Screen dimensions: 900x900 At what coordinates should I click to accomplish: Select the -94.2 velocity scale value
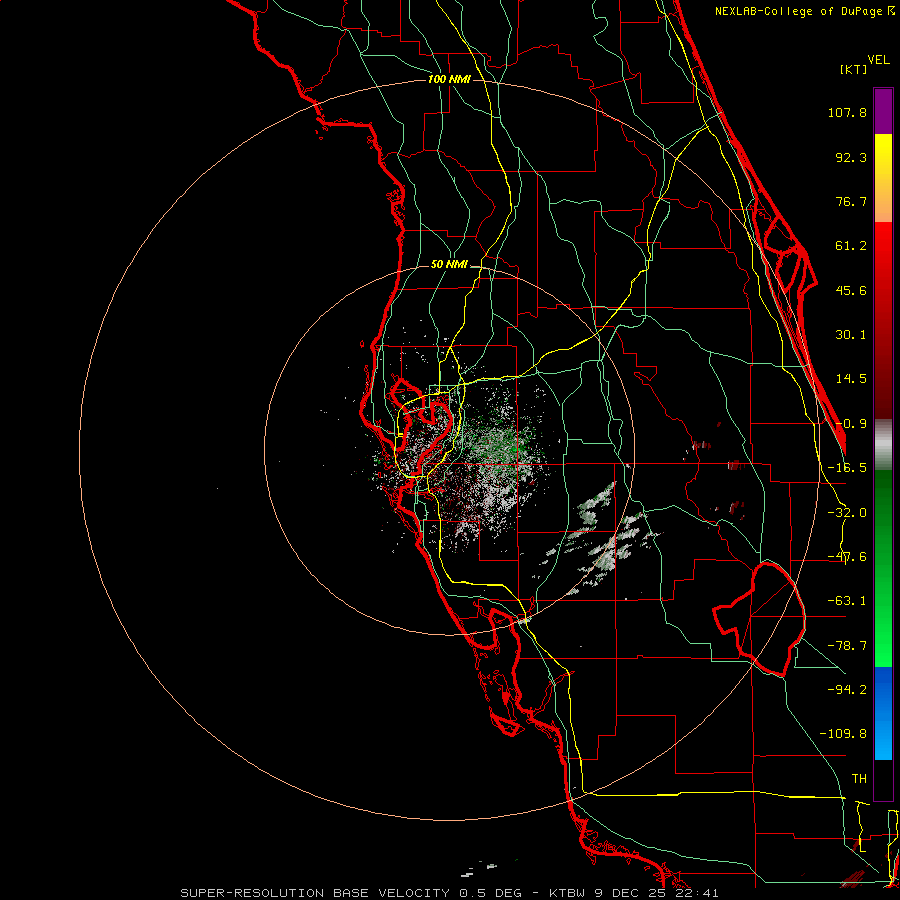(847, 689)
